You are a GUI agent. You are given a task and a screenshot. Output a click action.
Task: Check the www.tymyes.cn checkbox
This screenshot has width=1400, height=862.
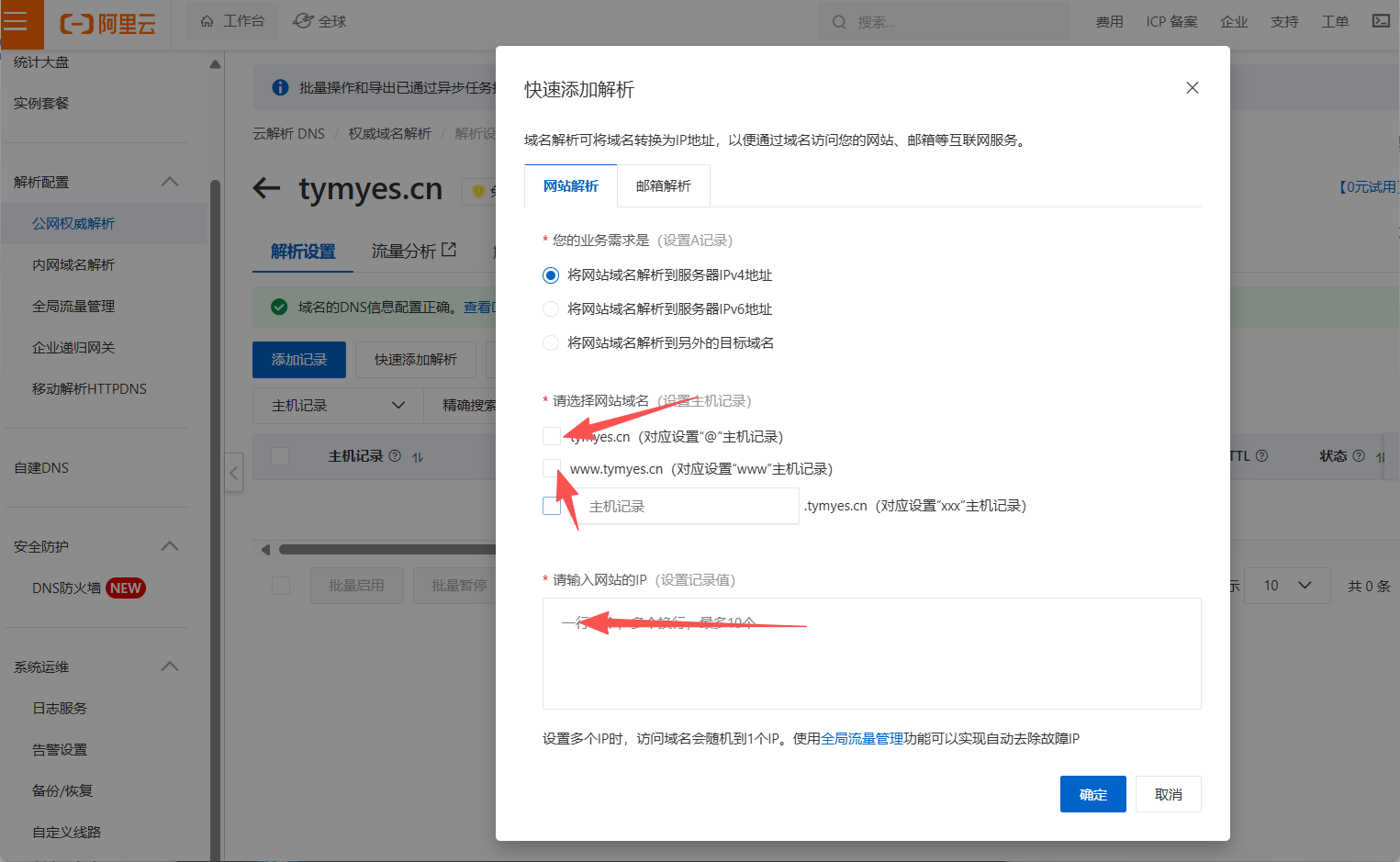pyautogui.click(x=550, y=468)
